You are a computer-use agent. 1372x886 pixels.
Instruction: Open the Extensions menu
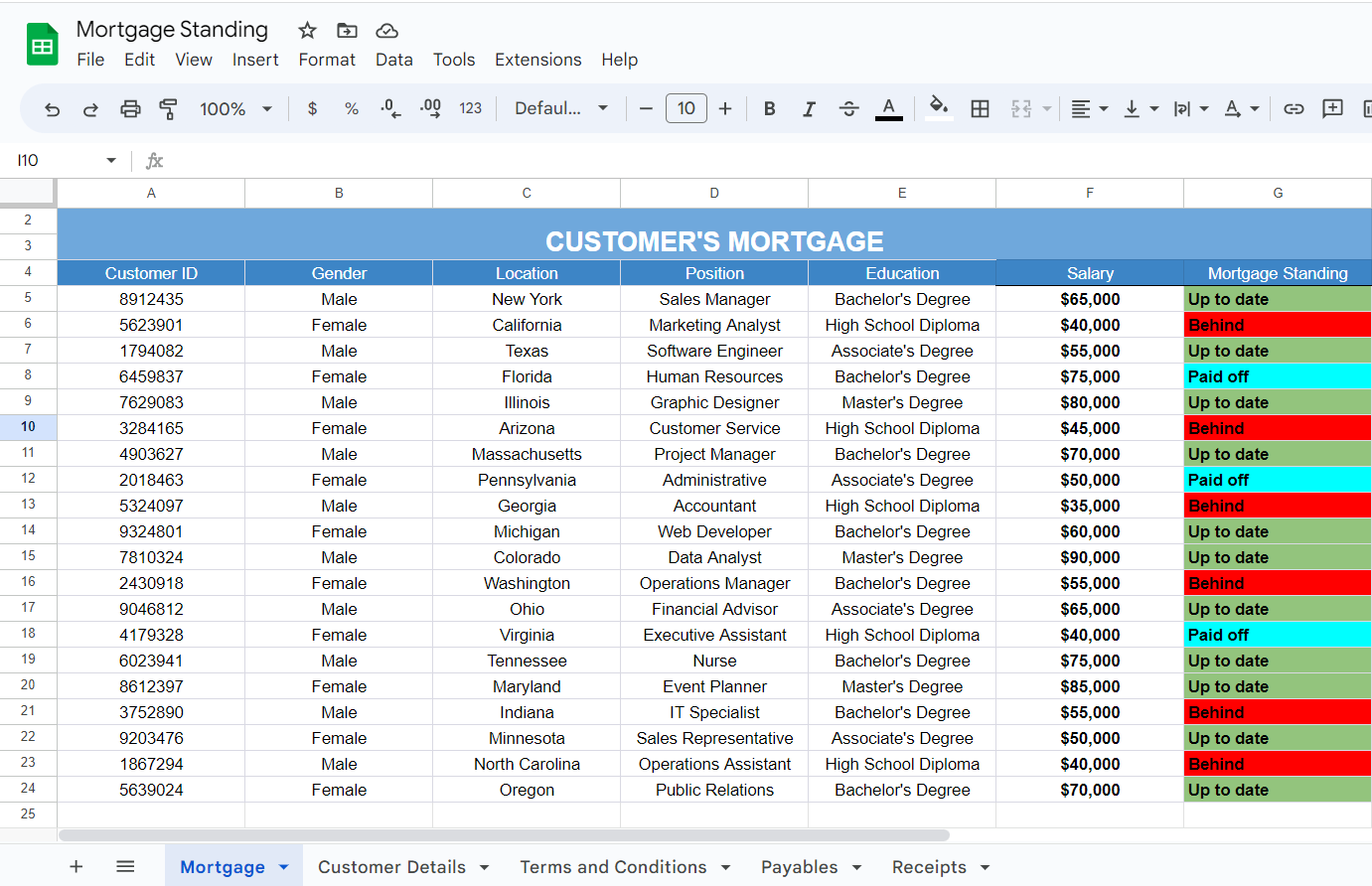click(x=538, y=60)
